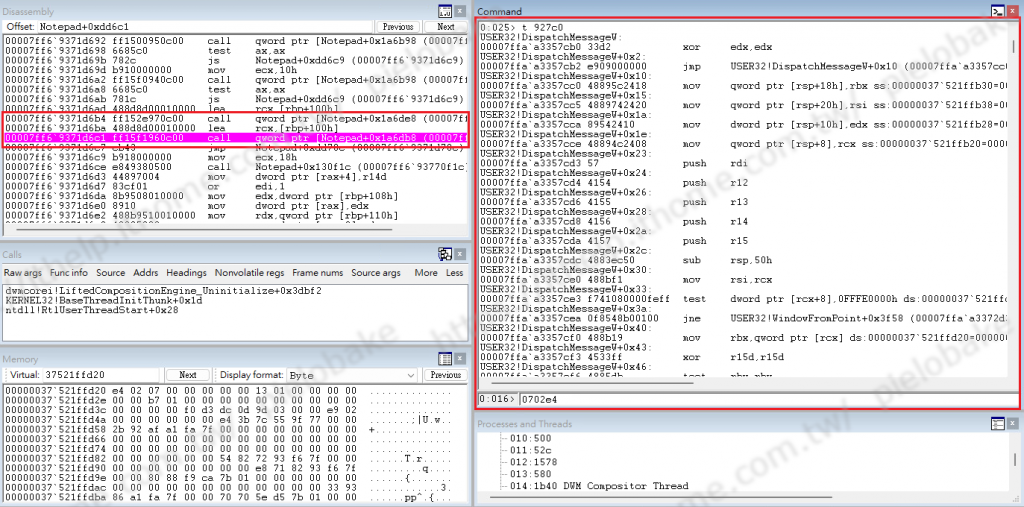Click the jne USER32!WindowFromPoint+0x3f58 line

744,319
